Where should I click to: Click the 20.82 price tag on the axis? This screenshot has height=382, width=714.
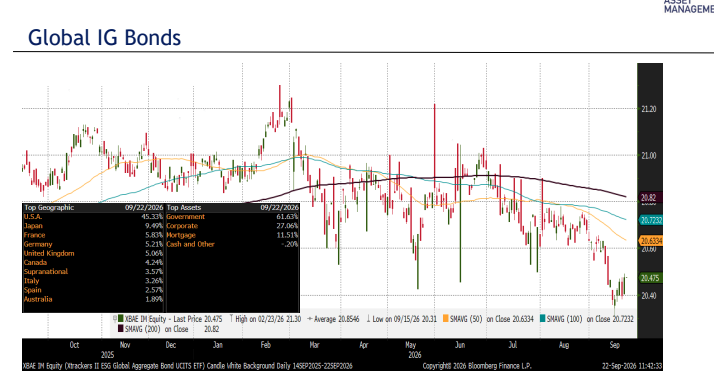(x=649, y=198)
